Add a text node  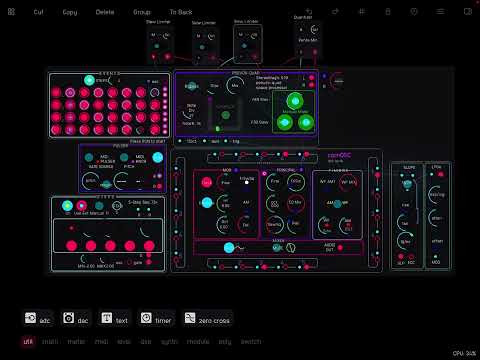click(115, 318)
